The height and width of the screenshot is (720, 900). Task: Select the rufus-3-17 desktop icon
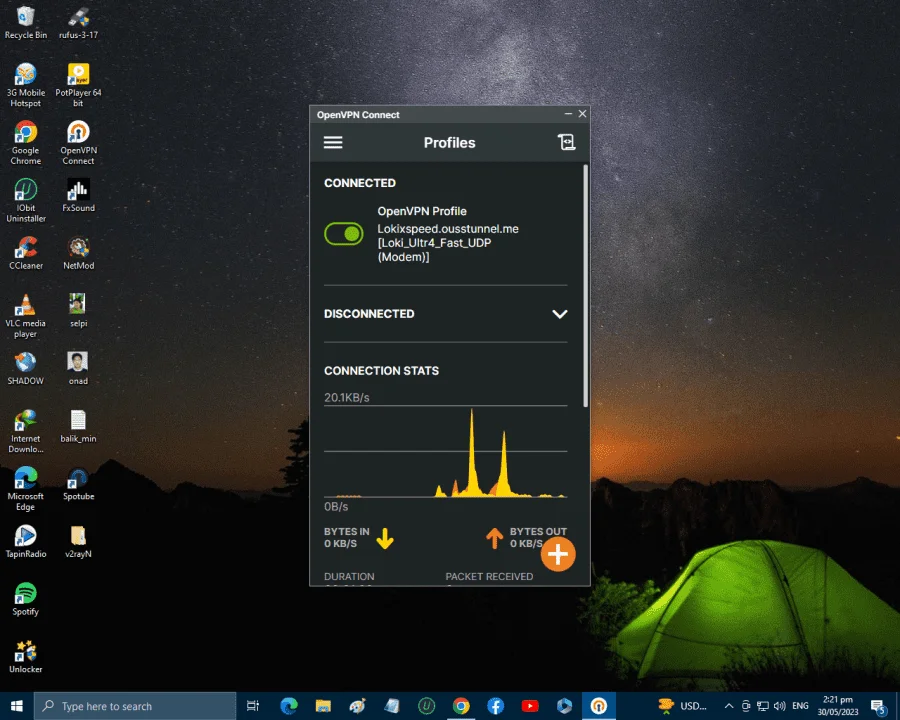coord(79,22)
